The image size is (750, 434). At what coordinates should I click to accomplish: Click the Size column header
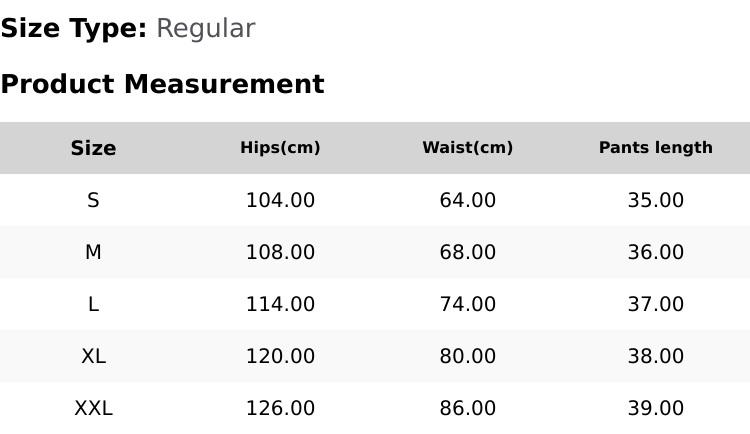93,148
